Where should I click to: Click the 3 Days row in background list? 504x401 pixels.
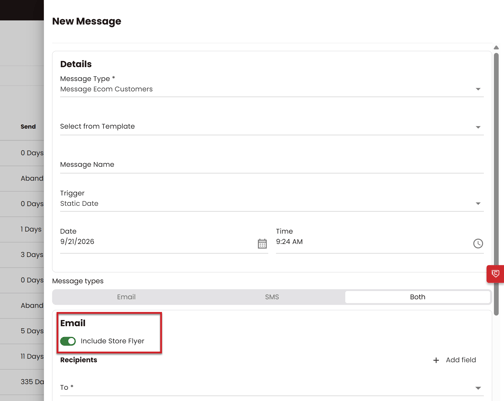[x=22, y=255]
